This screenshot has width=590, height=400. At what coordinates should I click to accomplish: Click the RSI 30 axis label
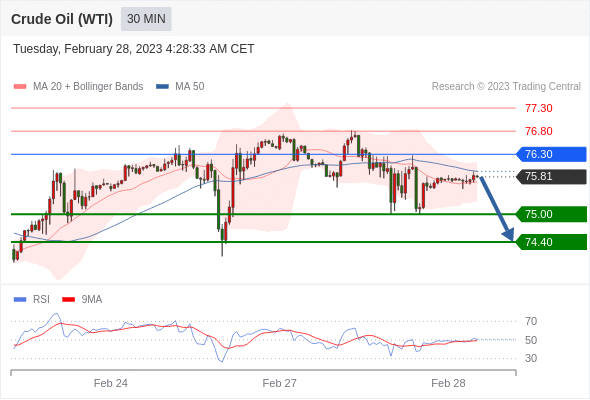click(531, 358)
